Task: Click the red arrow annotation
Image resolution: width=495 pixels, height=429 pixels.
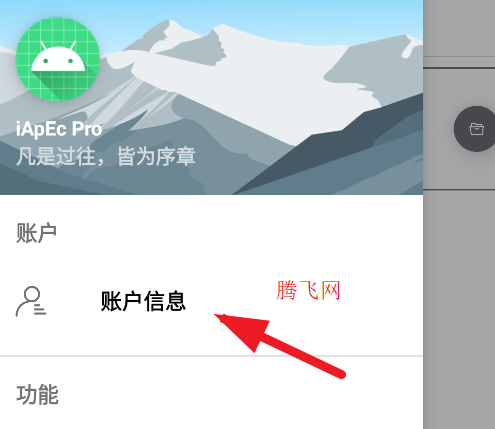Action: [279, 346]
